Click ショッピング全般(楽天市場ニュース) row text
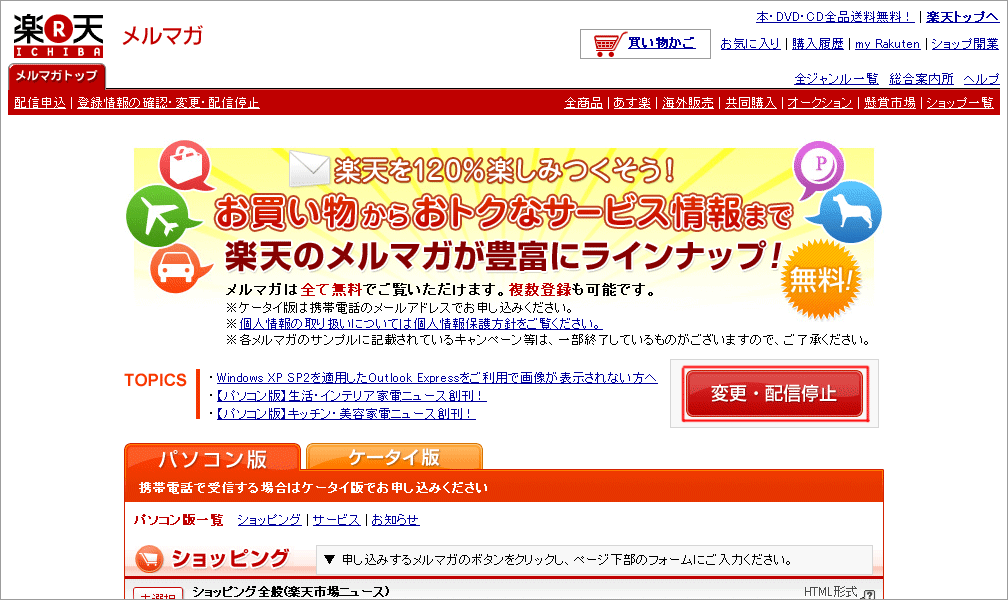This screenshot has height=600, width=1008. (x=291, y=592)
